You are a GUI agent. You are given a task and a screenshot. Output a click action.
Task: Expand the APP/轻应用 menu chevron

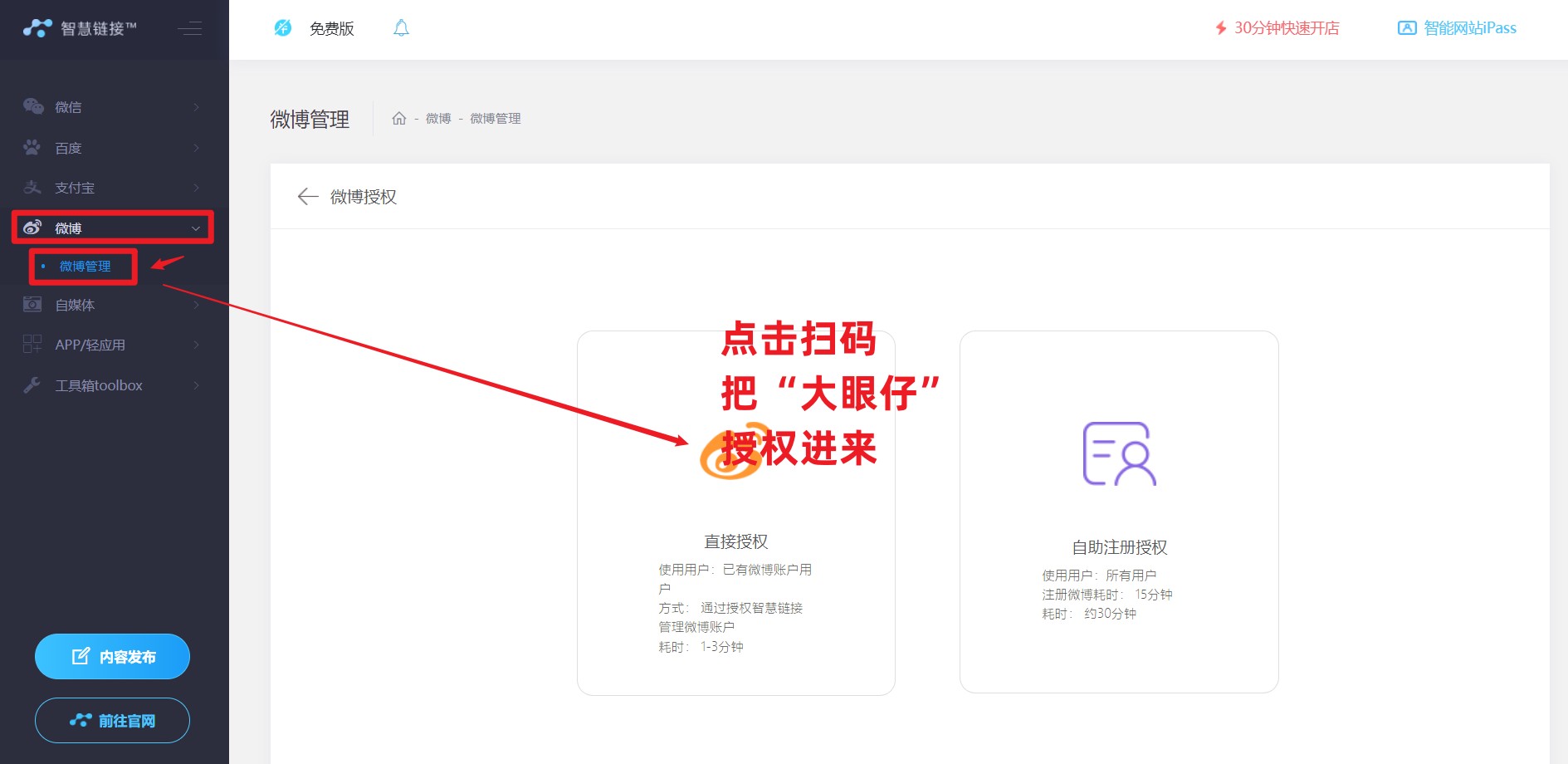(x=197, y=345)
